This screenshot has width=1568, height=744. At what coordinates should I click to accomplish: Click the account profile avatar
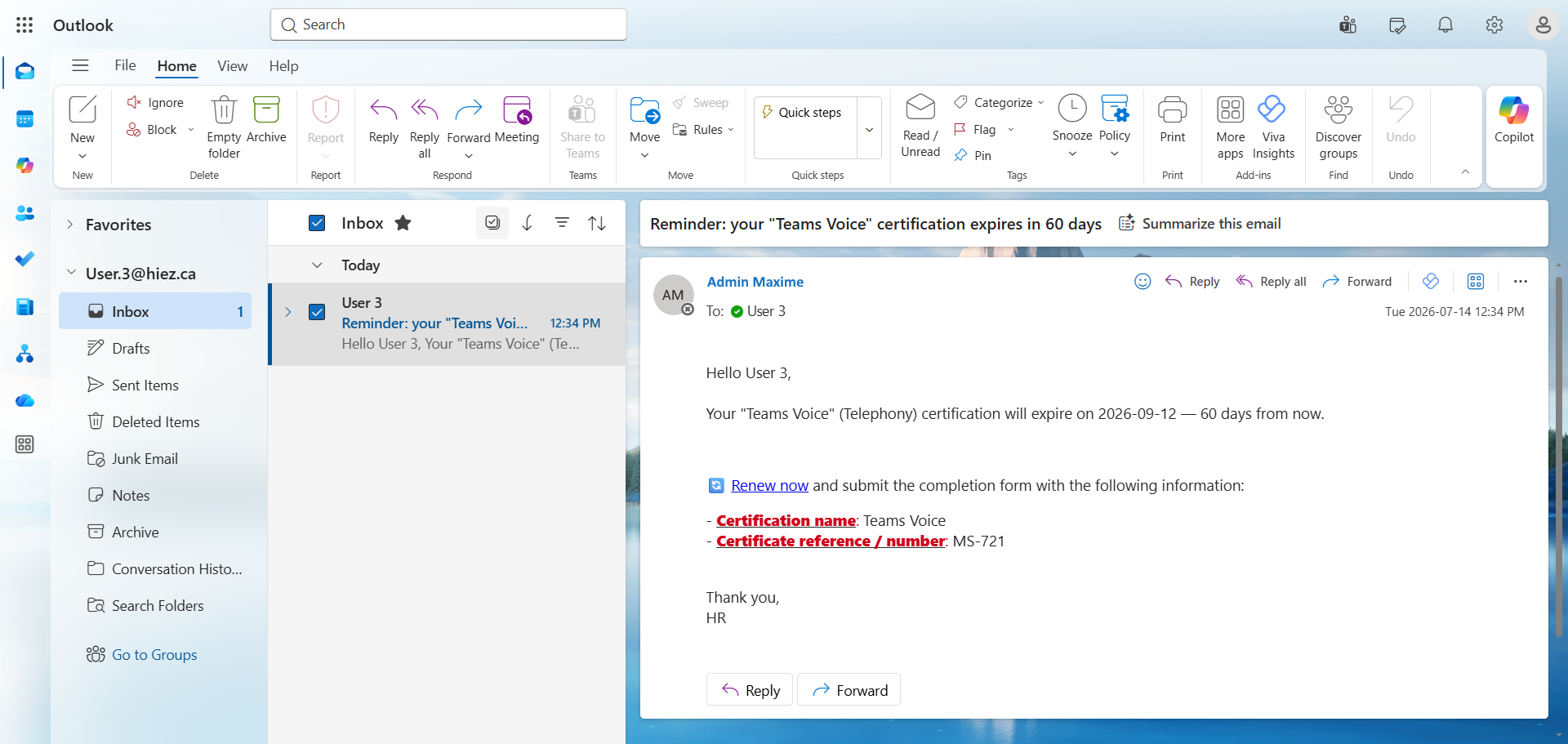coord(1543,25)
